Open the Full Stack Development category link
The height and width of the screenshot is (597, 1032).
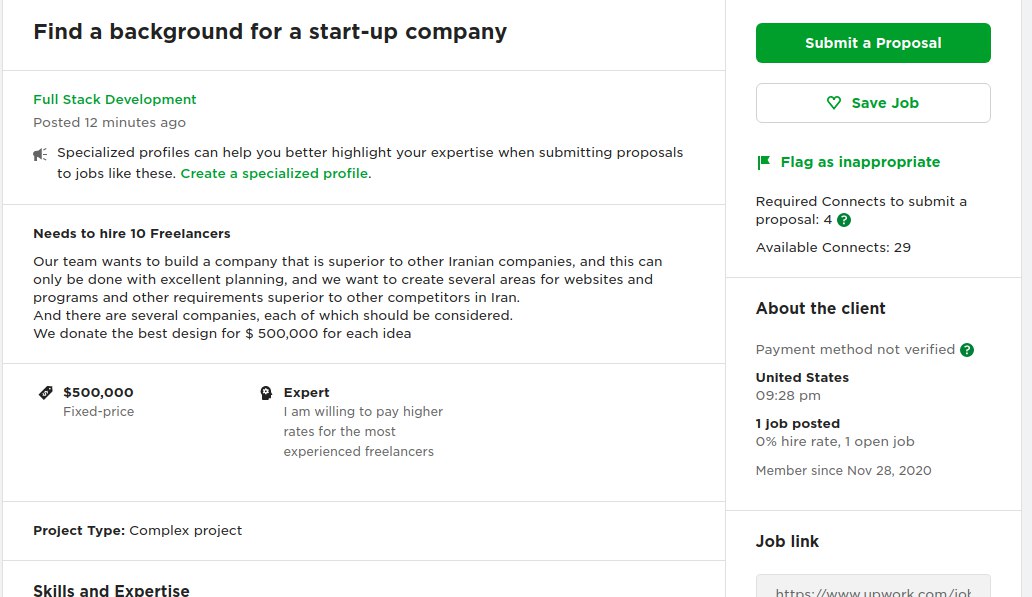point(115,99)
